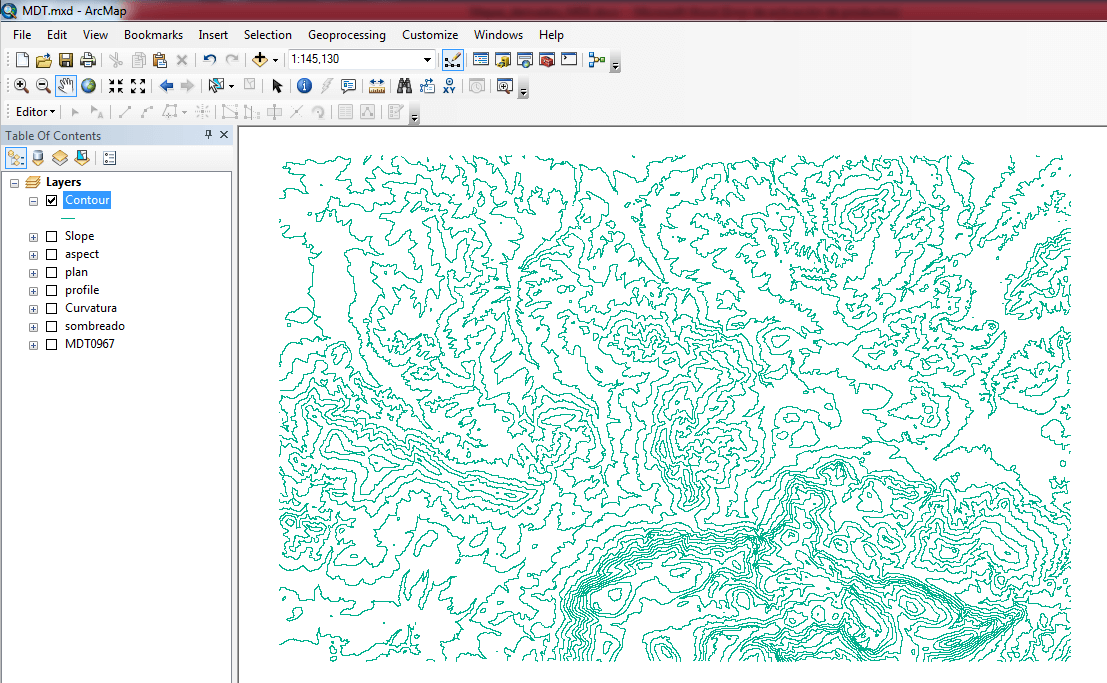Open the Bookmarks menu

153,35
